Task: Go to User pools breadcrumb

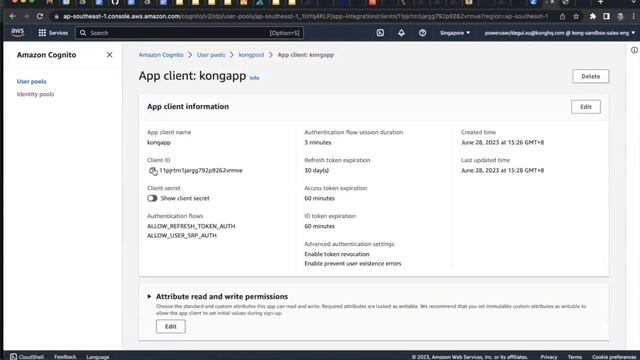Action: coord(211,55)
